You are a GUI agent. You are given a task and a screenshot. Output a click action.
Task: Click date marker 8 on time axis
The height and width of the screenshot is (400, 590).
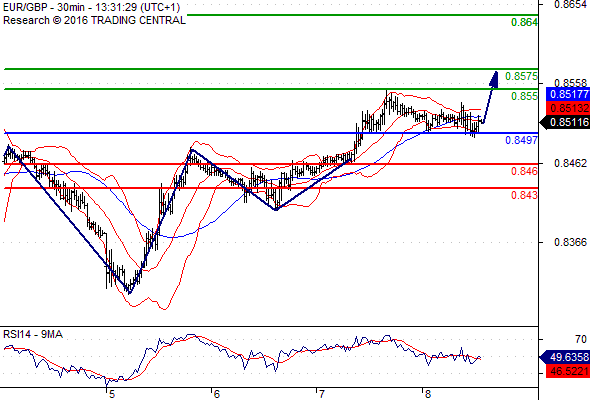[x=427, y=394]
